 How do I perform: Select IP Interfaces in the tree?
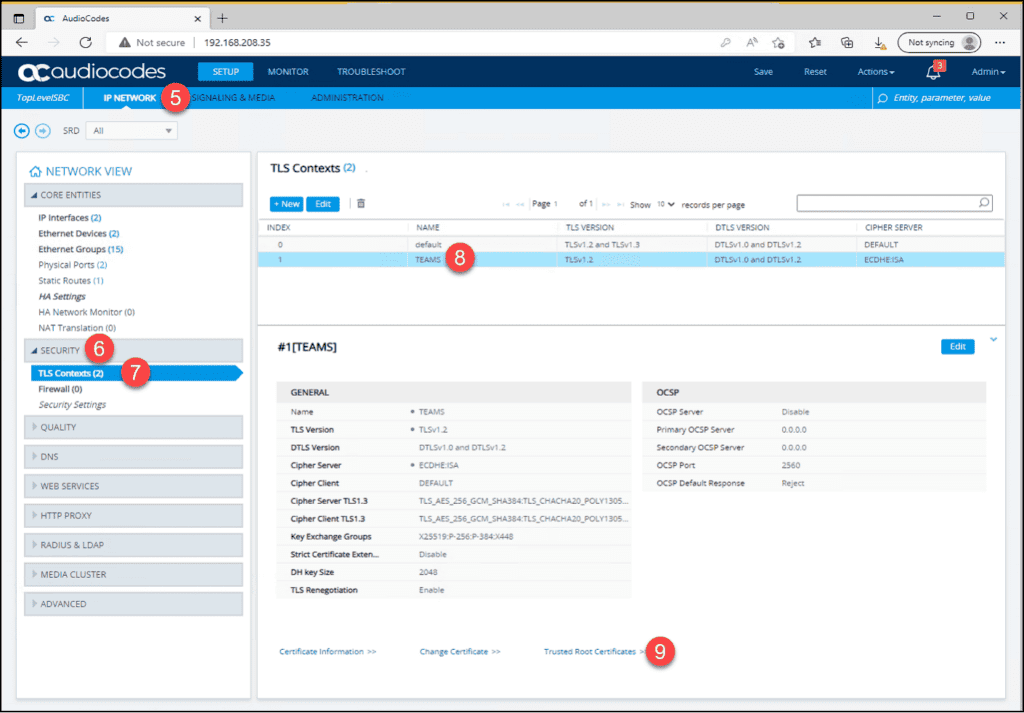pos(70,217)
